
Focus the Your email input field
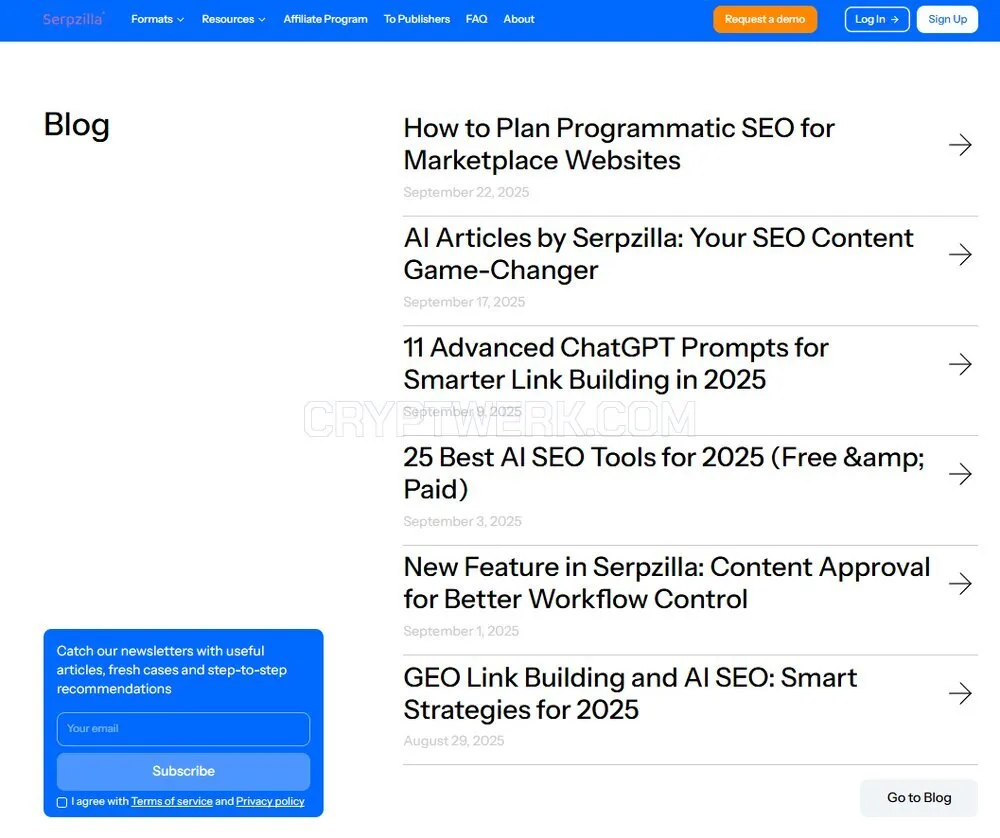click(x=183, y=729)
